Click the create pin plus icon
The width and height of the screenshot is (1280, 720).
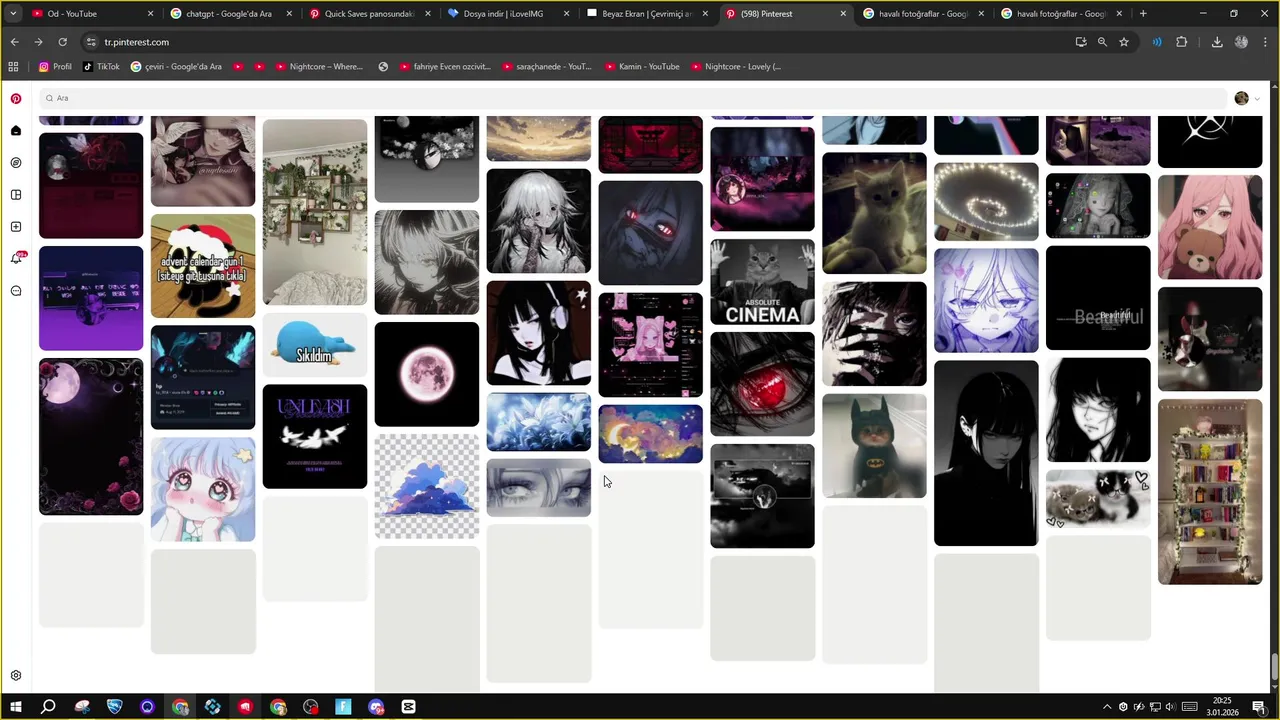click(16, 227)
